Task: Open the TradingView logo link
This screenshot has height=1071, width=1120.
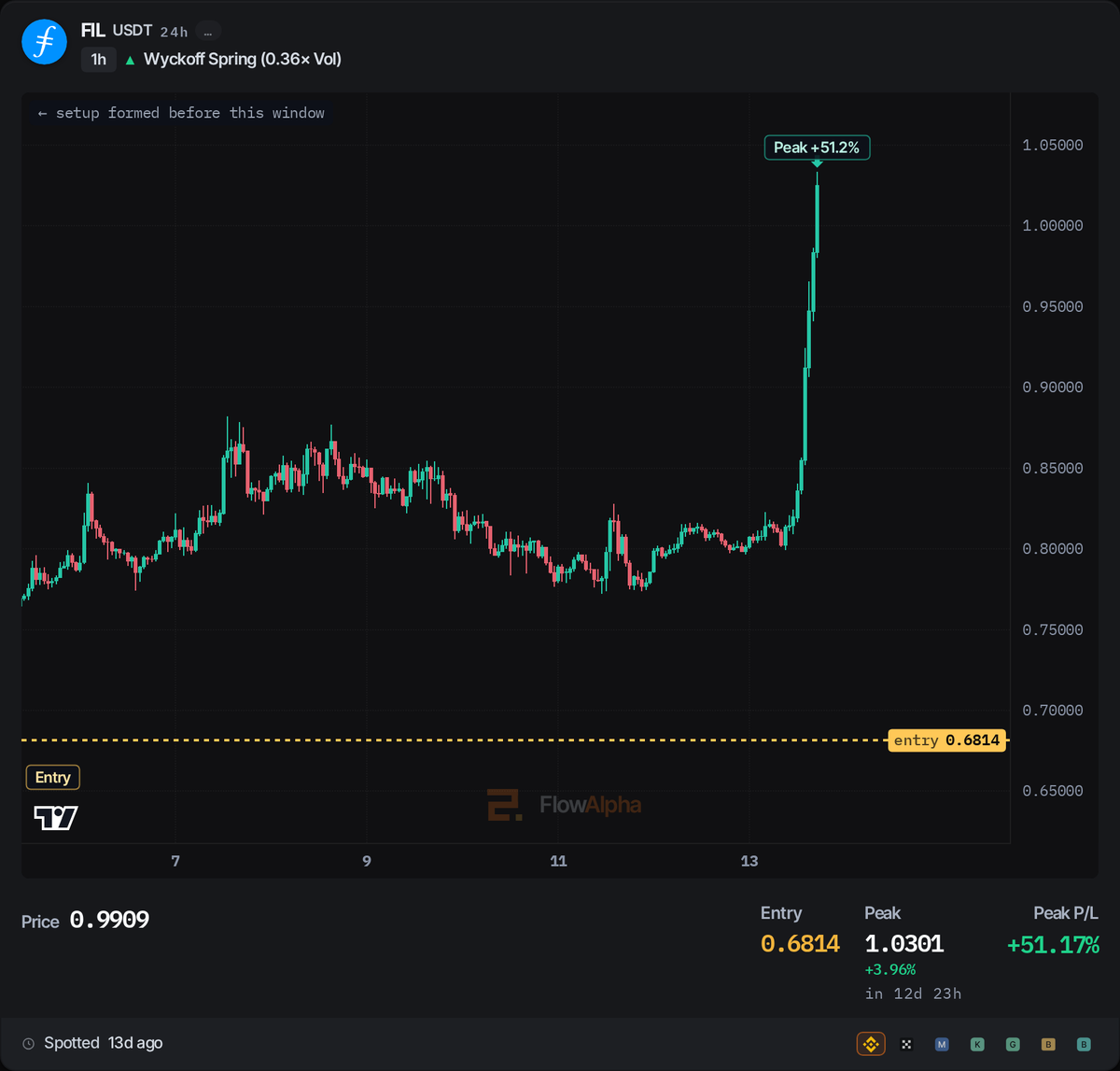Action: [56, 818]
